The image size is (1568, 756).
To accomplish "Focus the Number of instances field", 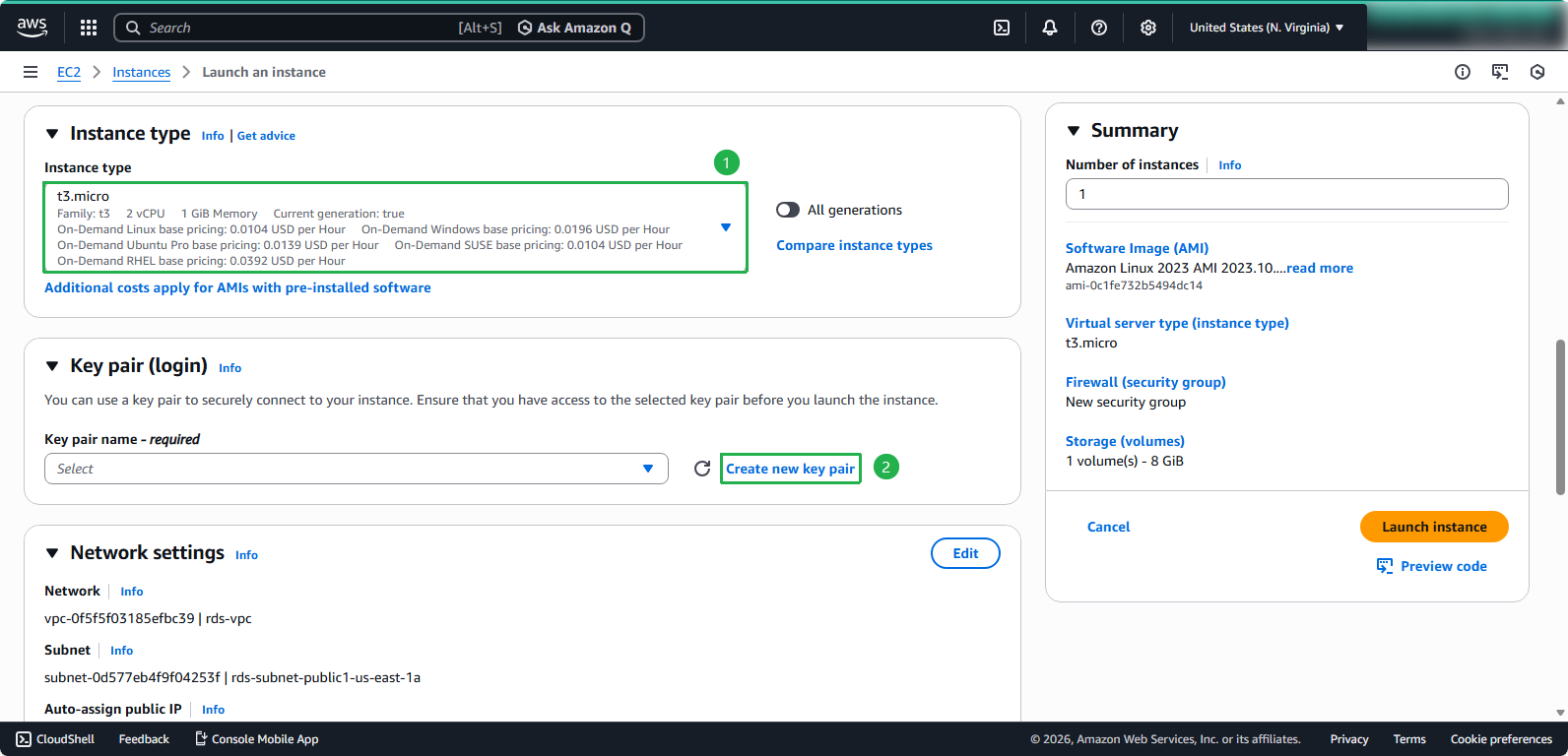I will coord(1286,194).
